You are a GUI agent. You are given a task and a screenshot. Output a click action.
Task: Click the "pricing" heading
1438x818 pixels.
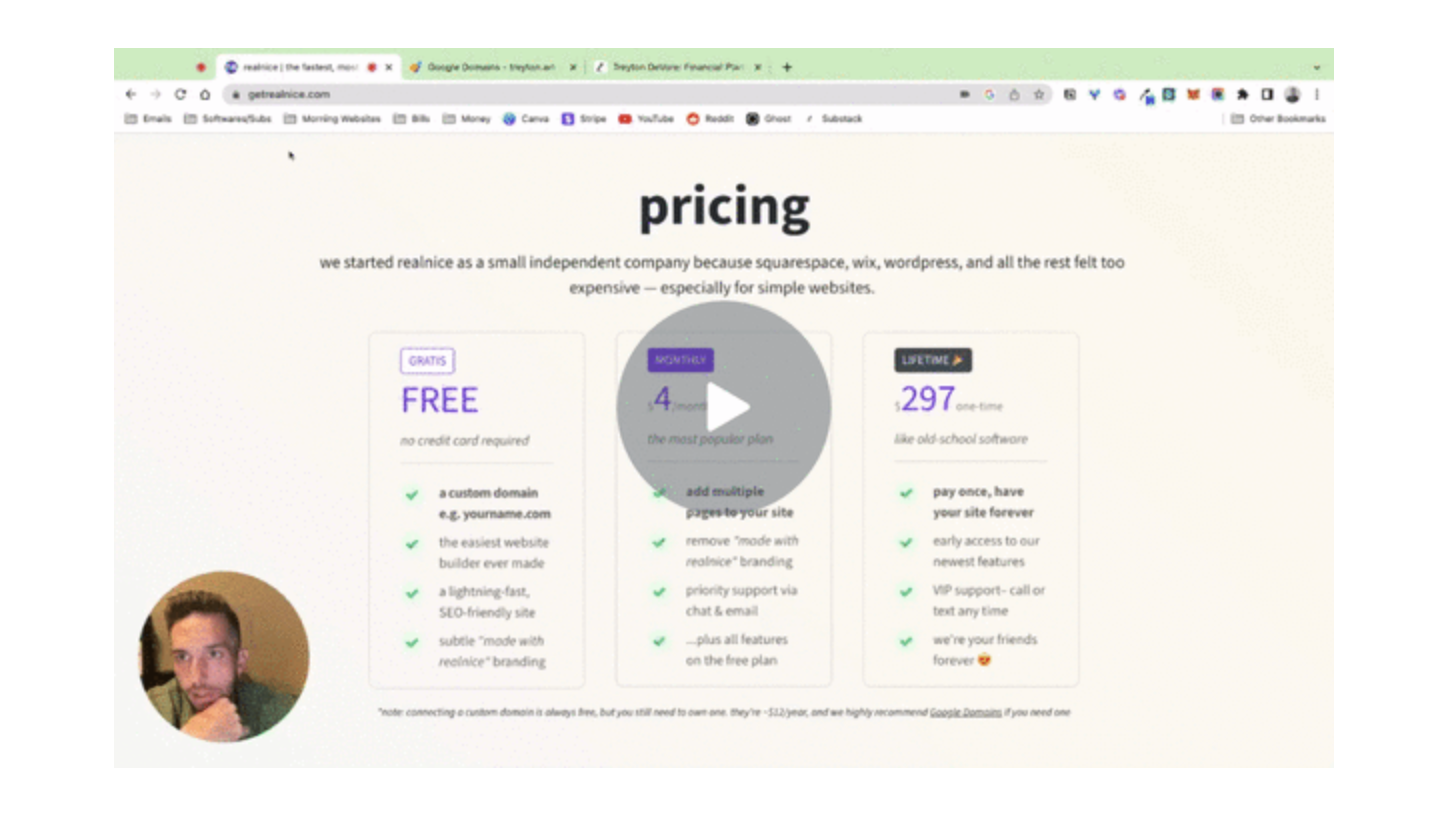pyautogui.click(x=724, y=208)
